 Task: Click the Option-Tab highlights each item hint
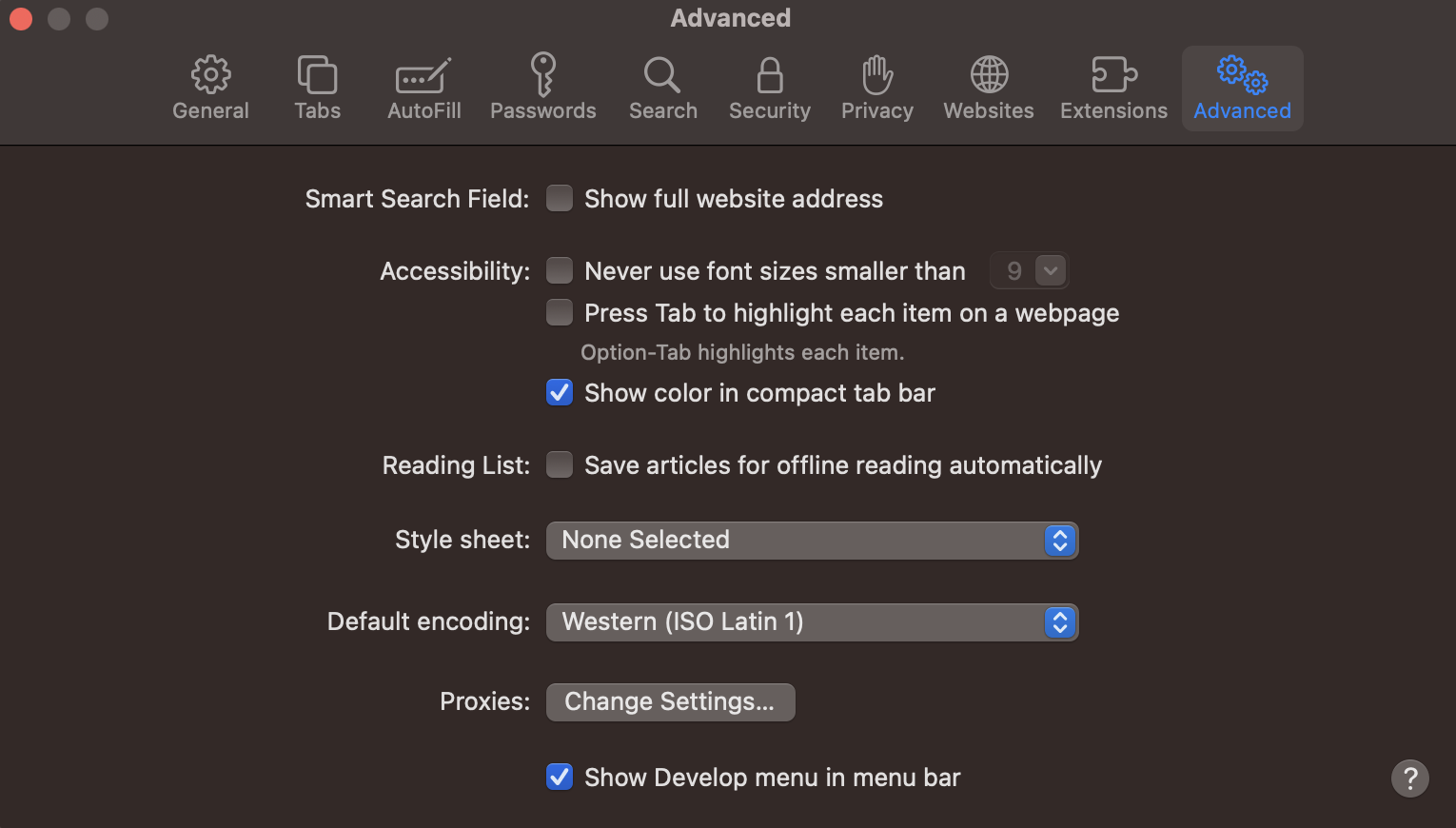pos(742,352)
